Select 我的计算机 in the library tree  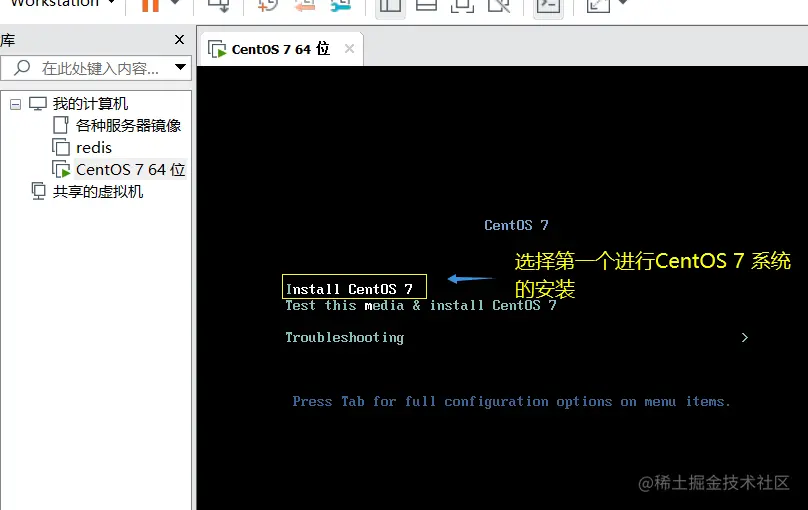pyautogui.click(x=90, y=104)
